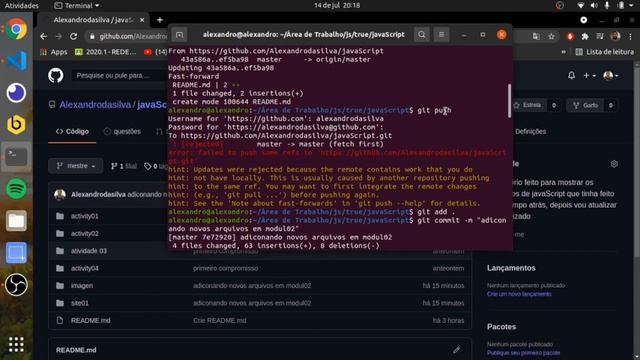Launch Visual Studio Code from dock
Viewport: 640px width, 360px height.
point(16,61)
